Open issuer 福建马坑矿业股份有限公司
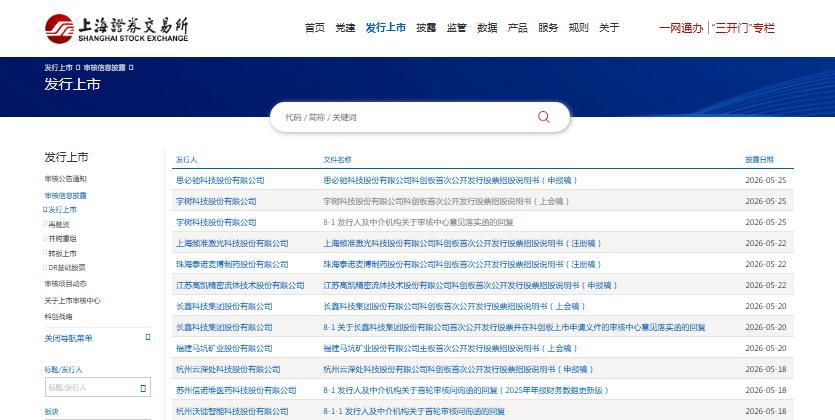Image resolution: width=835 pixels, height=420 pixels. (224, 349)
